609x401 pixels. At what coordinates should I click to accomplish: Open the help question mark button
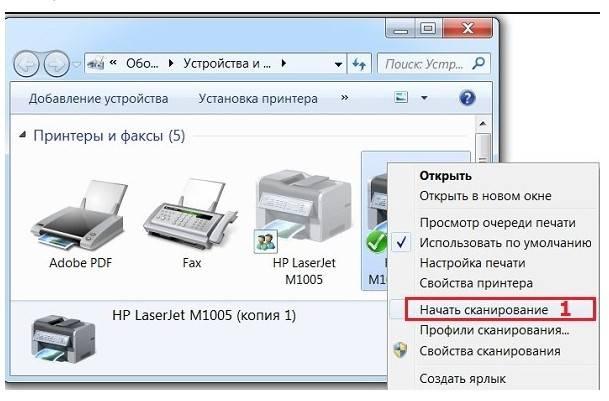467,98
